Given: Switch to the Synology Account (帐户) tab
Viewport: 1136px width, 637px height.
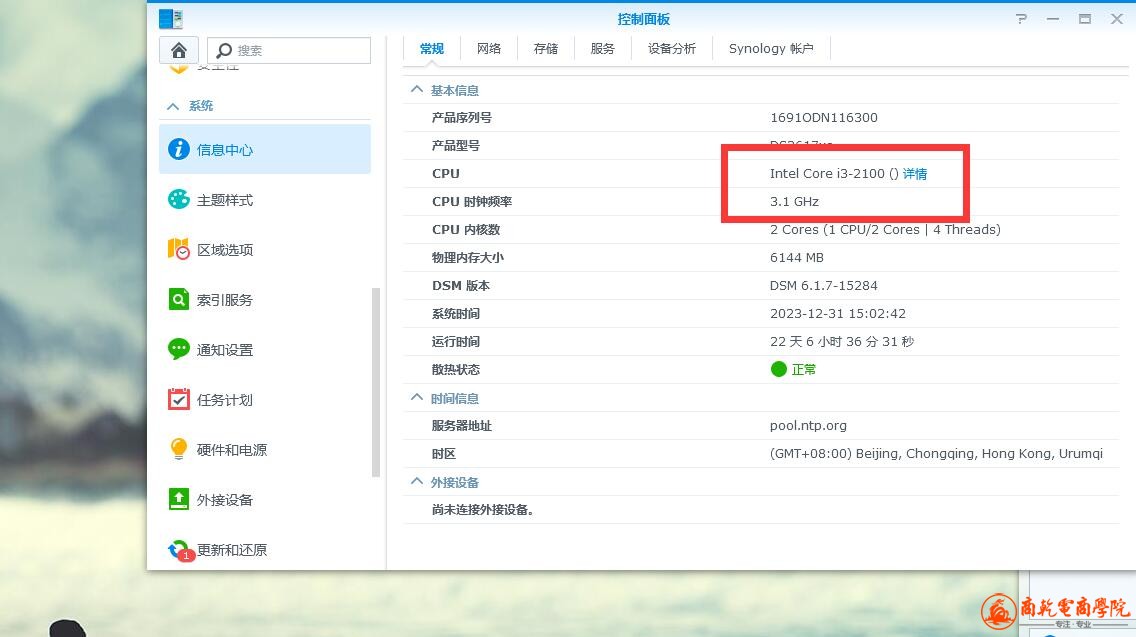Looking at the screenshot, I should 771,48.
